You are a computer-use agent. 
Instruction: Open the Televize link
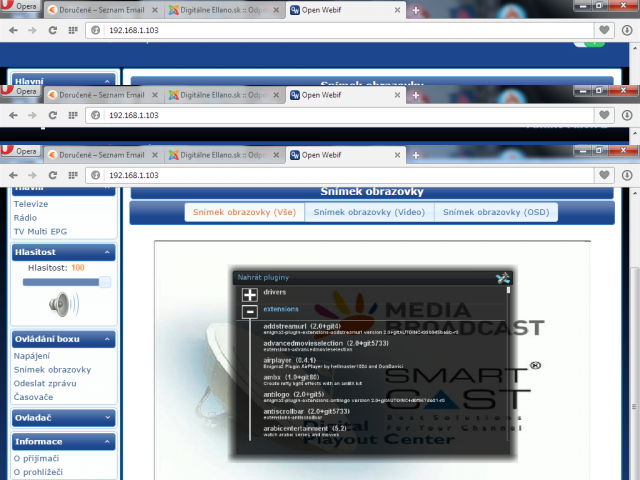(31, 204)
